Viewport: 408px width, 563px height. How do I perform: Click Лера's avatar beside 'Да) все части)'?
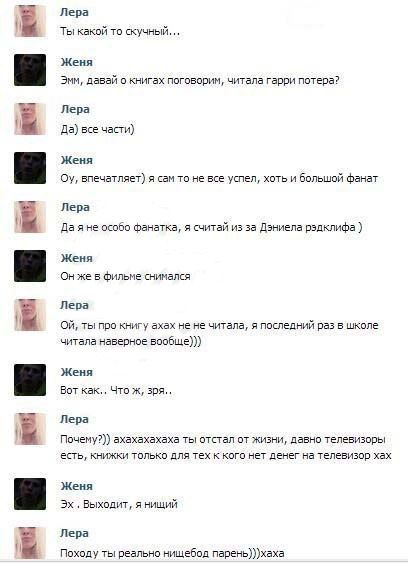coord(30,119)
